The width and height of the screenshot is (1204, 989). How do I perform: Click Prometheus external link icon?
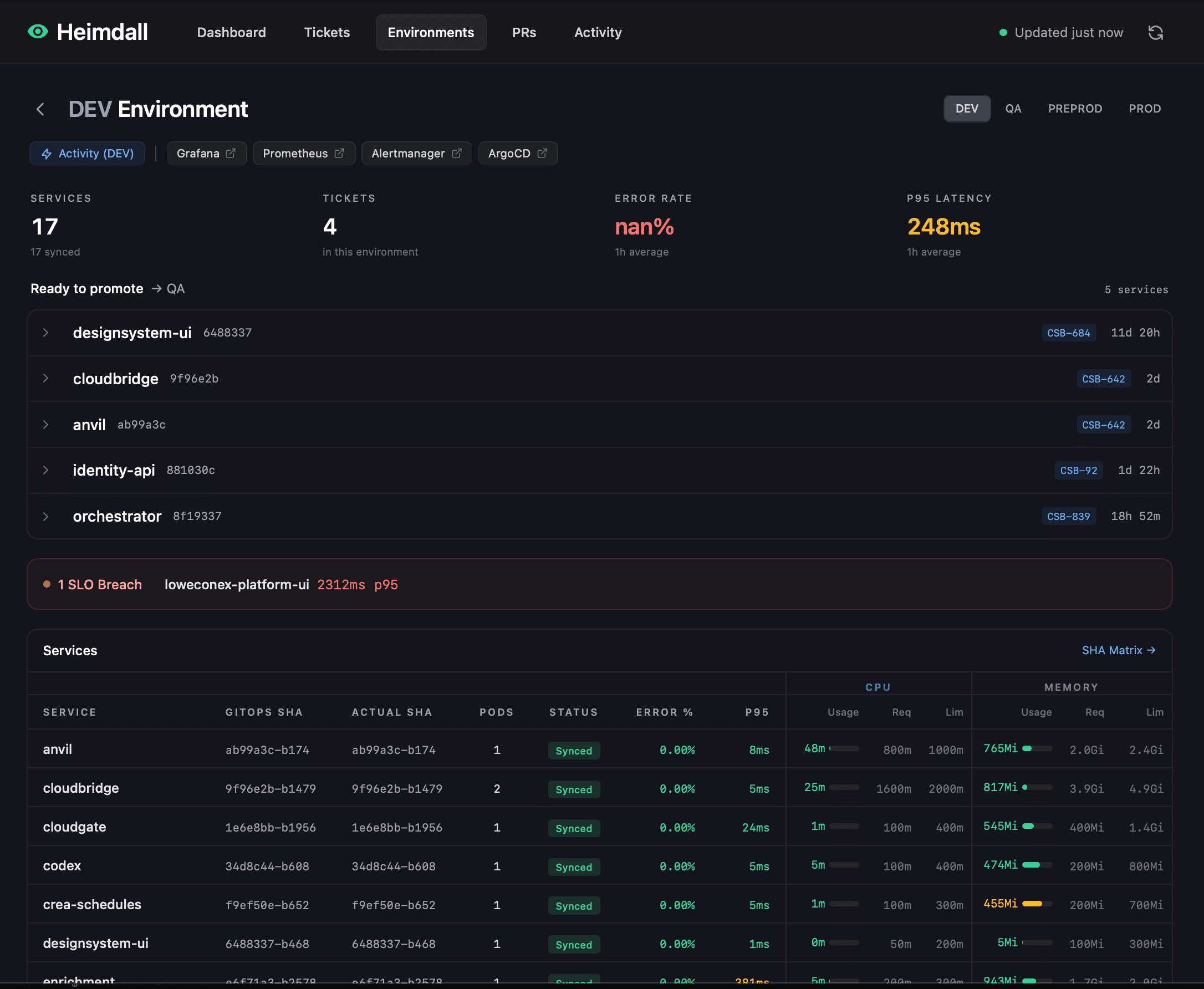coord(339,153)
